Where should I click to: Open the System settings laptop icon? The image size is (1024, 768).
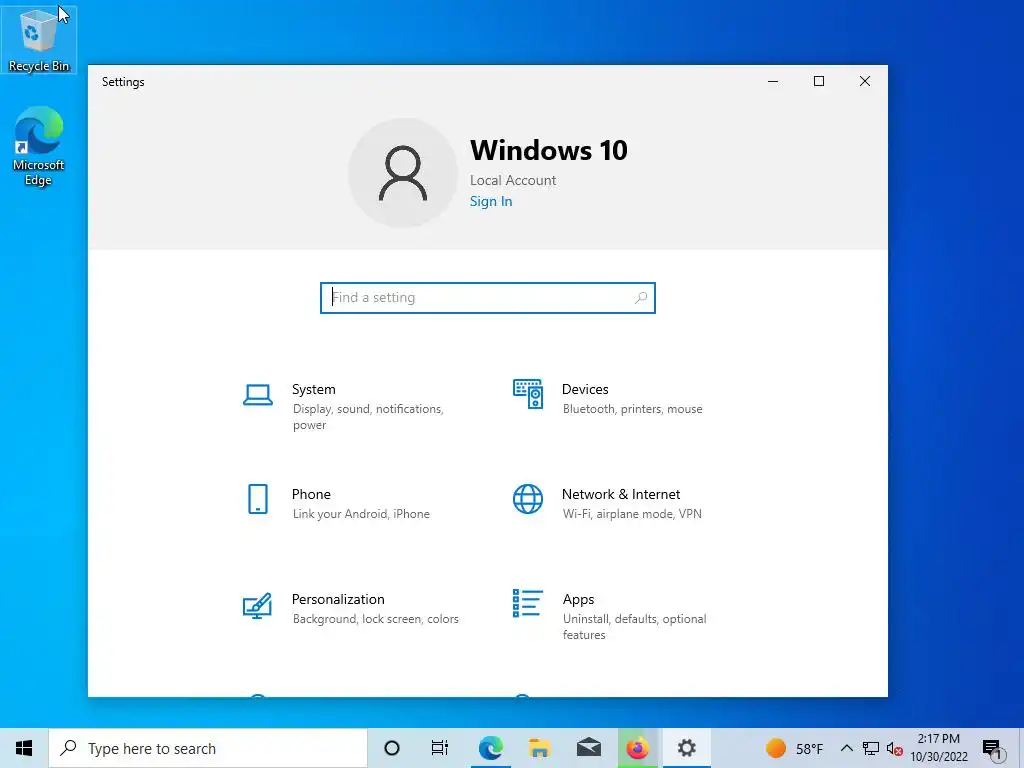[258, 395]
